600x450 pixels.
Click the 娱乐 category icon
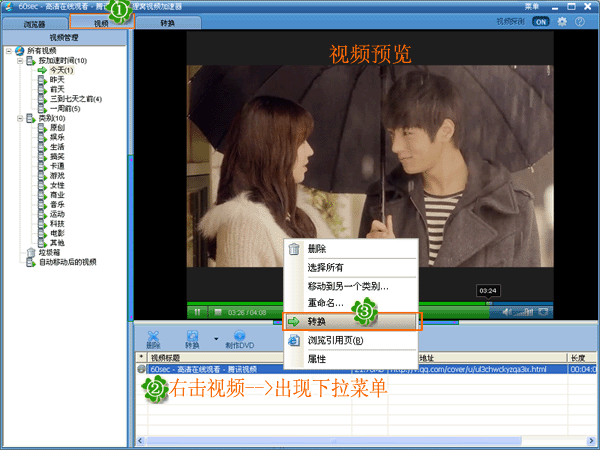pos(42,137)
